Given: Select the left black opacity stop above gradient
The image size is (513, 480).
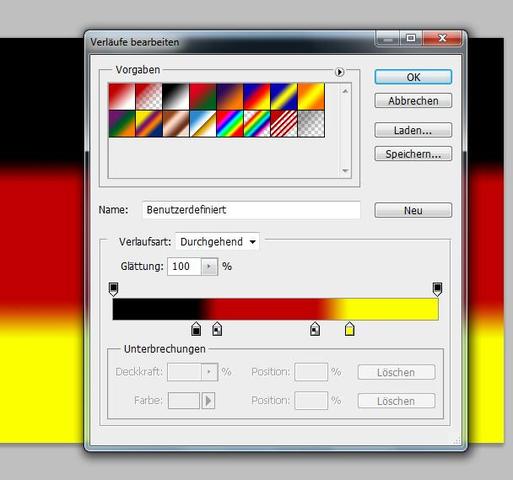Looking at the screenshot, I should click(113, 289).
